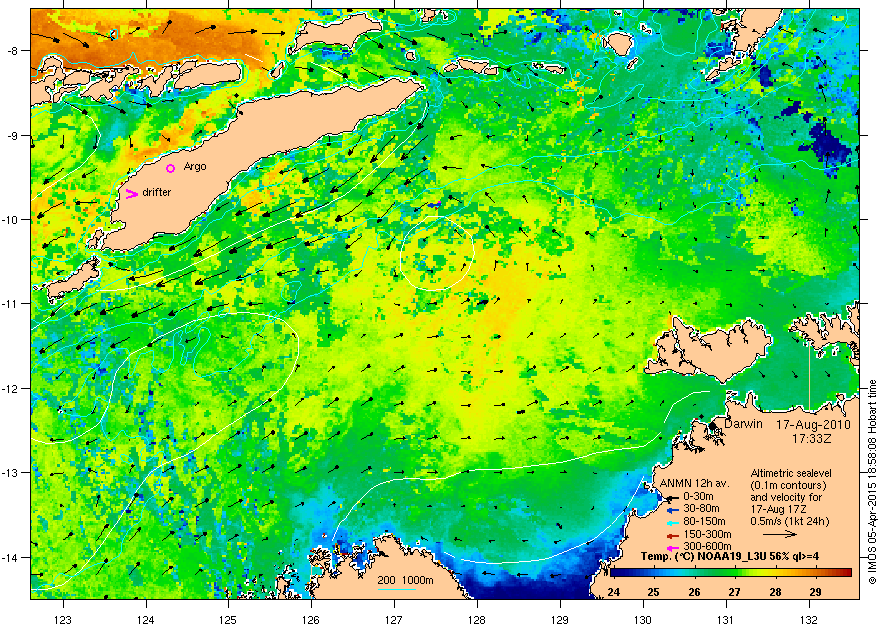880x630 pixels.
Task: Click the '150-300m' depth legend label
Action: (708, 535)
